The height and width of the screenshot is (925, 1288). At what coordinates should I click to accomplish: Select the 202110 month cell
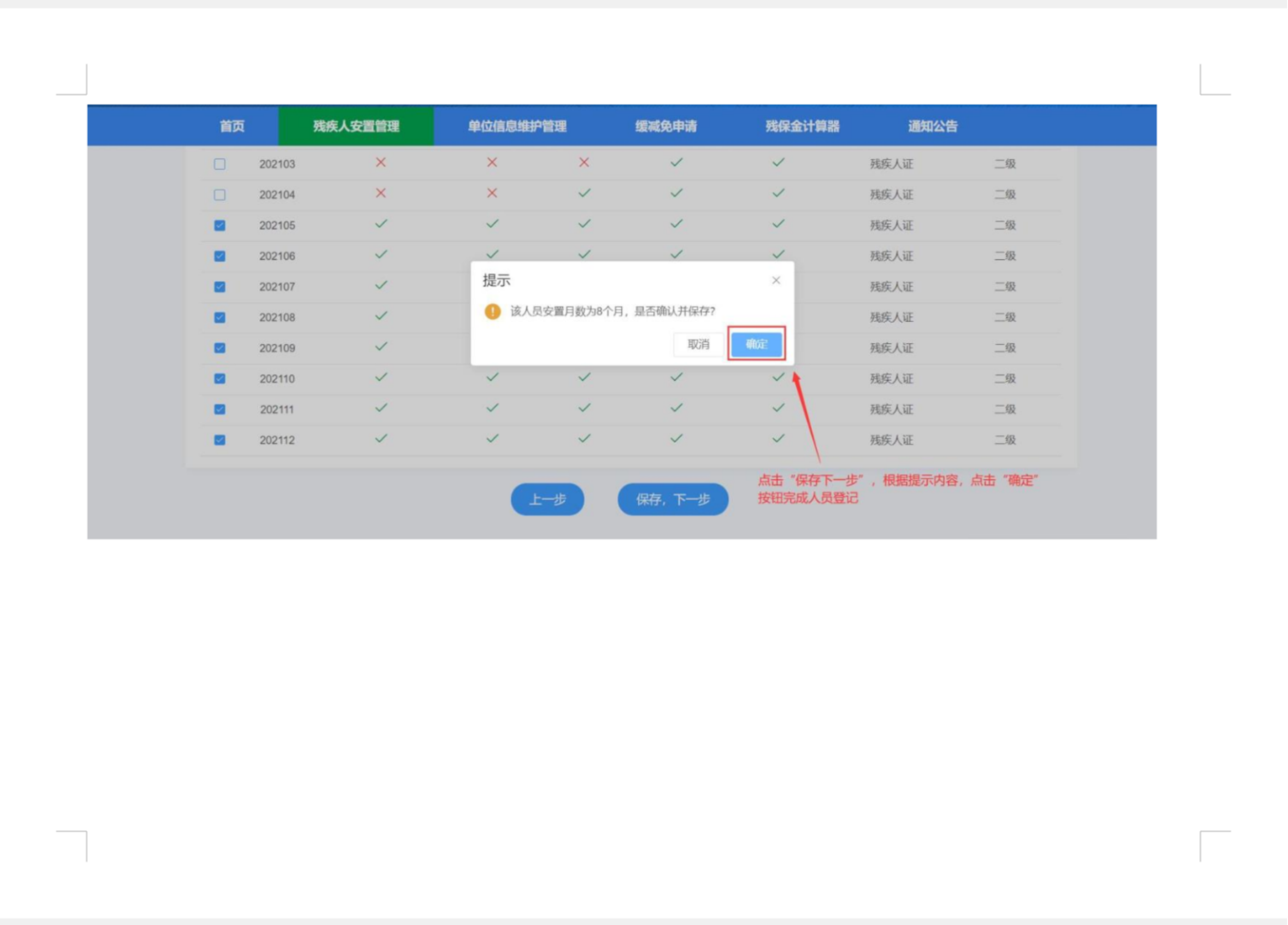(277, 379)
